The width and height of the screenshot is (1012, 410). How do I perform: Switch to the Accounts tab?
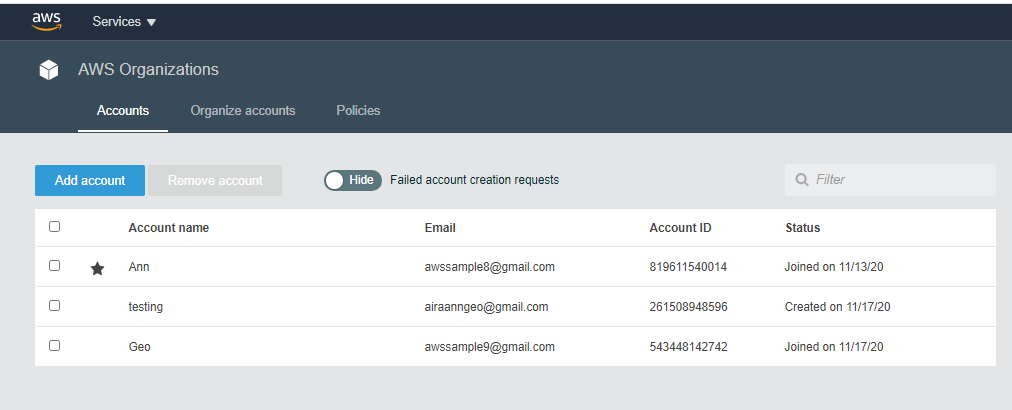pos(123,111)
